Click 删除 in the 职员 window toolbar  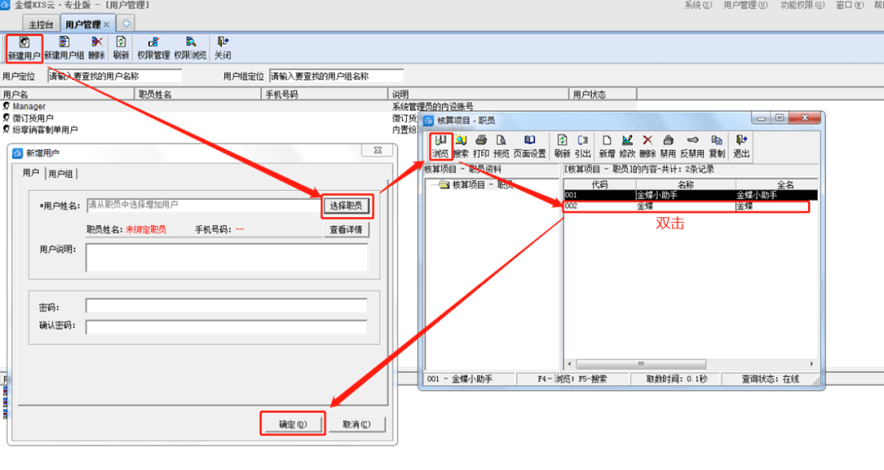[x=647, y=147]
